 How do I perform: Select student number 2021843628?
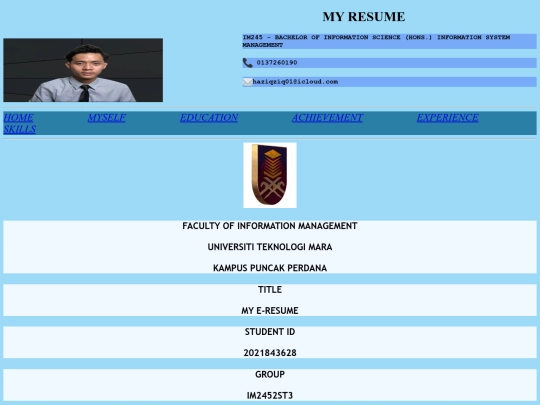(x=270, y=353)
